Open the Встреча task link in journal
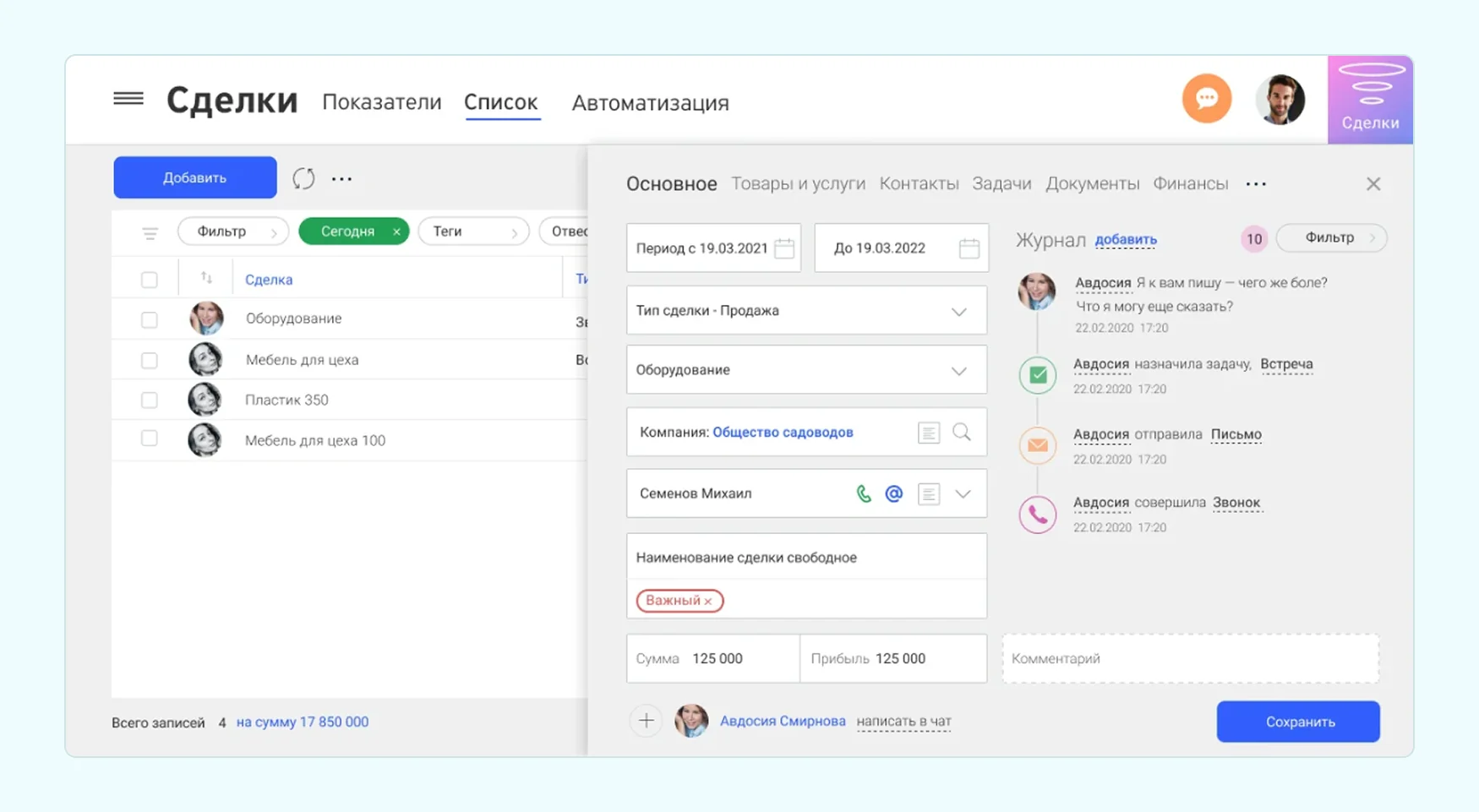Viewport: 1479px width, 812px height. [x=1286, y=364]
